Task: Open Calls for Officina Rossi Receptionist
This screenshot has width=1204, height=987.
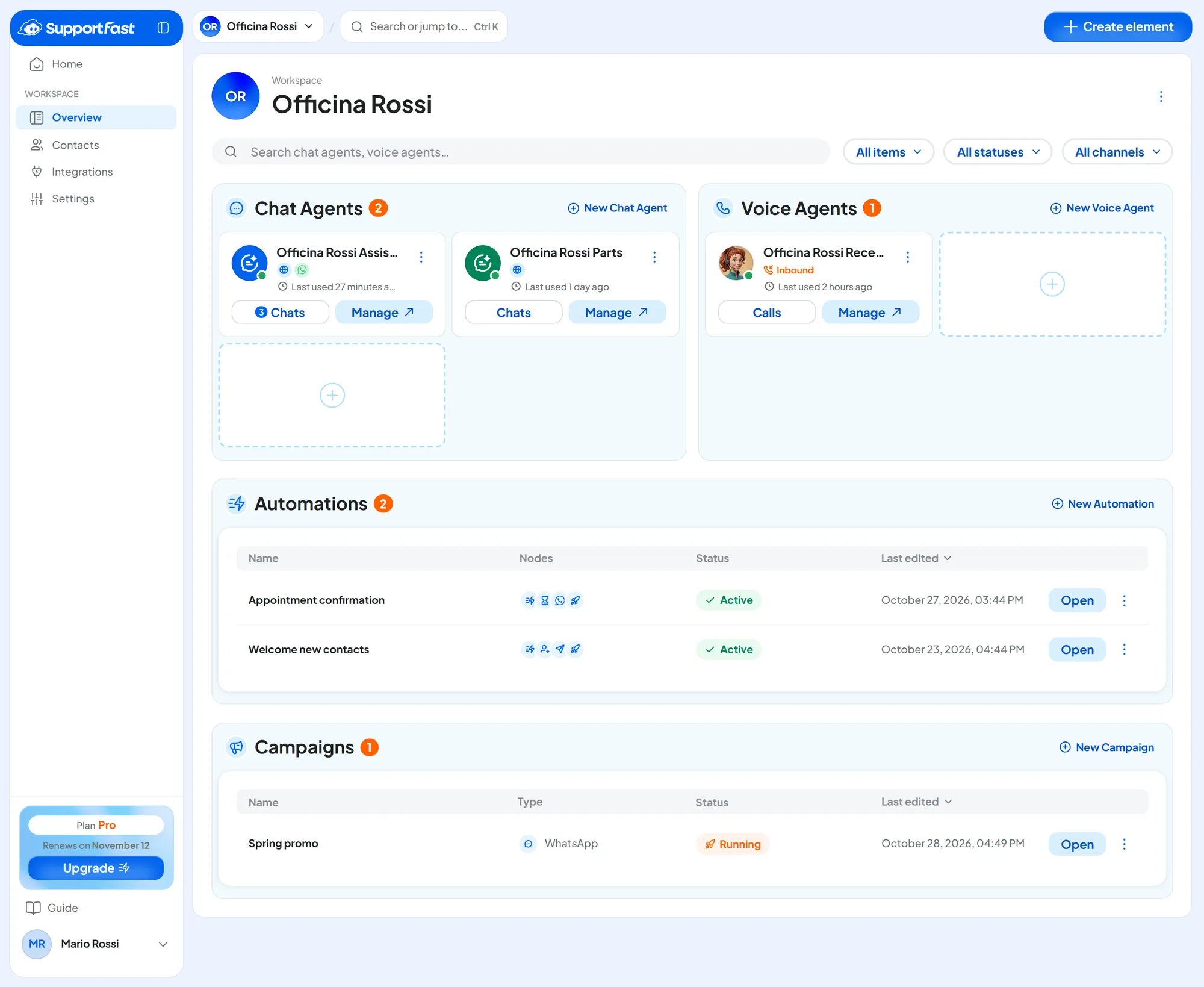Action: pos(767,312)
